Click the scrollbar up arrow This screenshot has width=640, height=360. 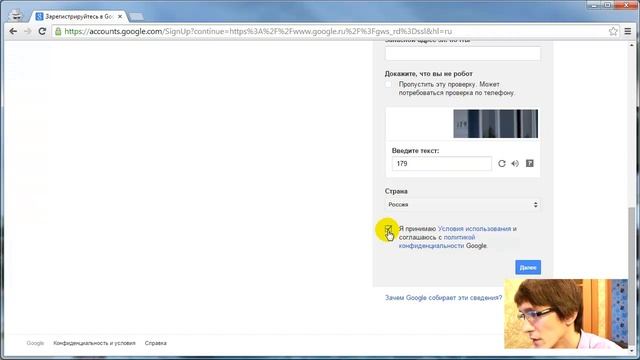click(x=631, y=44)
